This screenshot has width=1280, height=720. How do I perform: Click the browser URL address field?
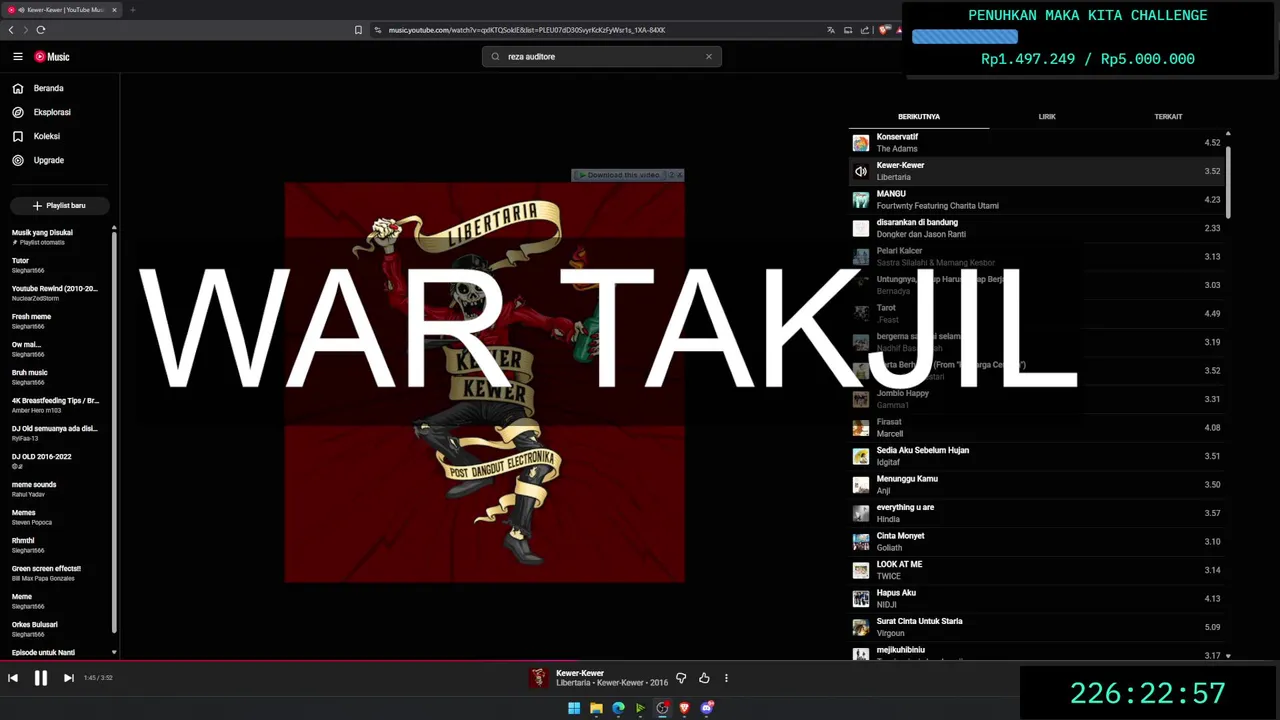click(x=600, y=30)
